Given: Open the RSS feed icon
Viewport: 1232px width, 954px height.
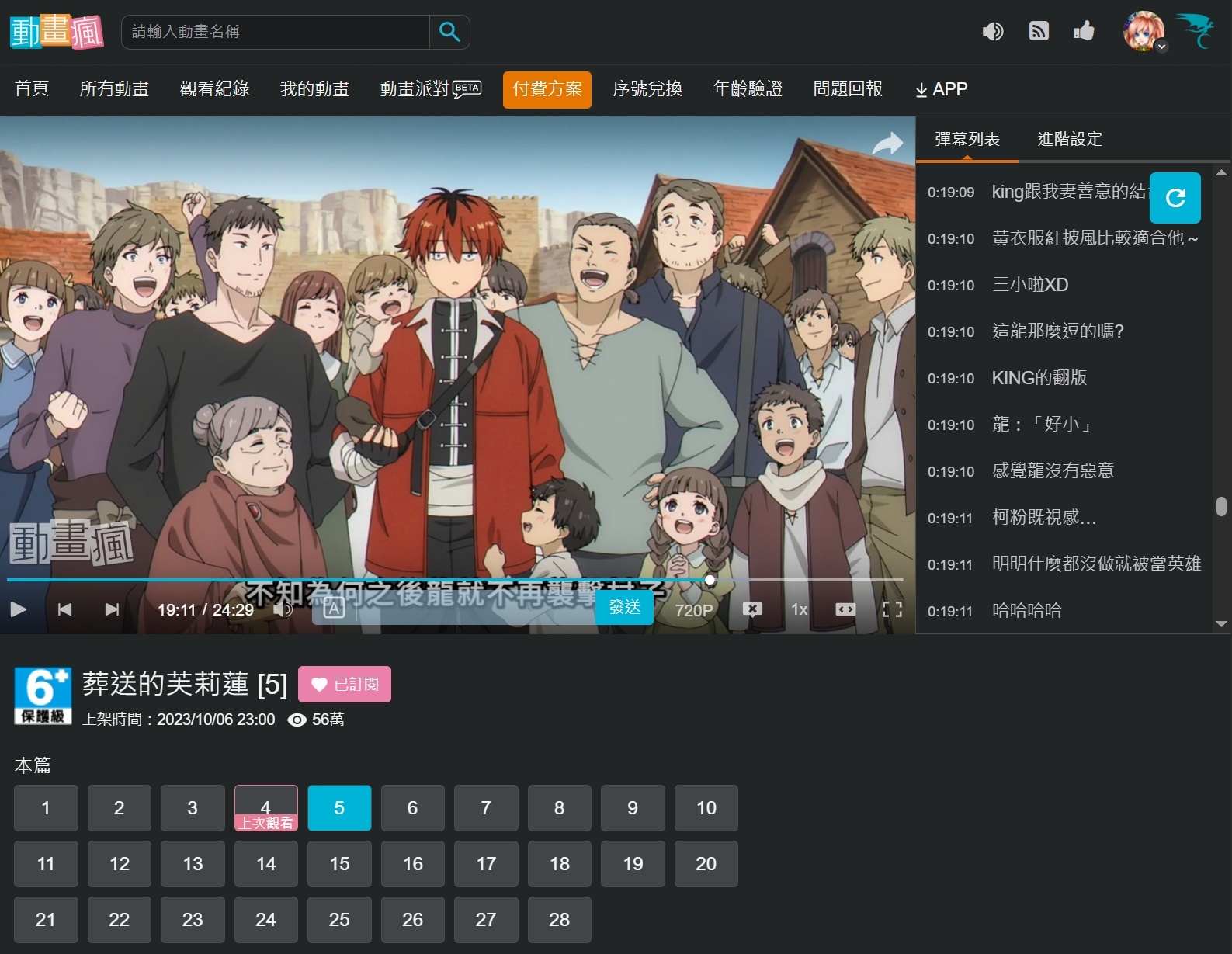Looking at the screenshot, I should (1039, 31).
